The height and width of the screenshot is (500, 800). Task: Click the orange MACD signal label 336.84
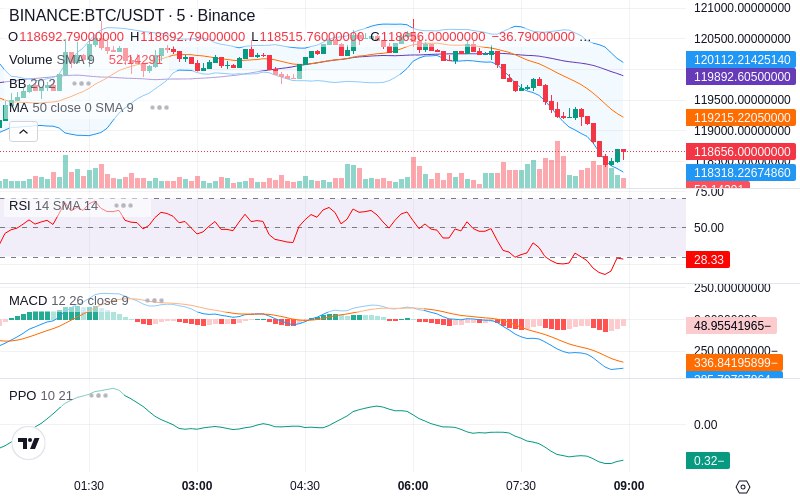[732, 363]
